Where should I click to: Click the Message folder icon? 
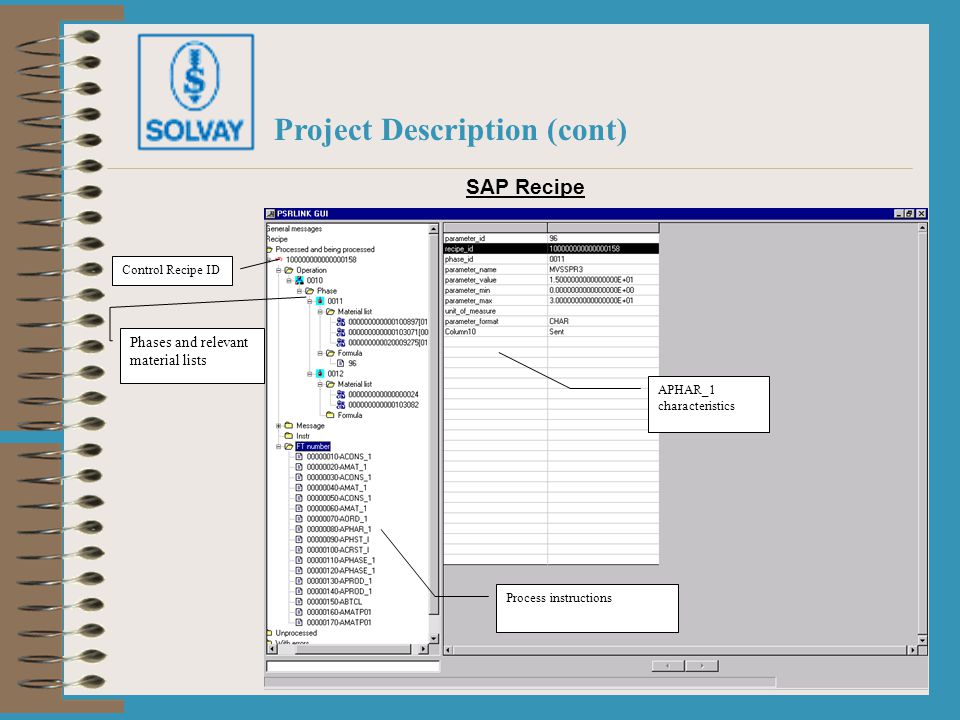289,426
